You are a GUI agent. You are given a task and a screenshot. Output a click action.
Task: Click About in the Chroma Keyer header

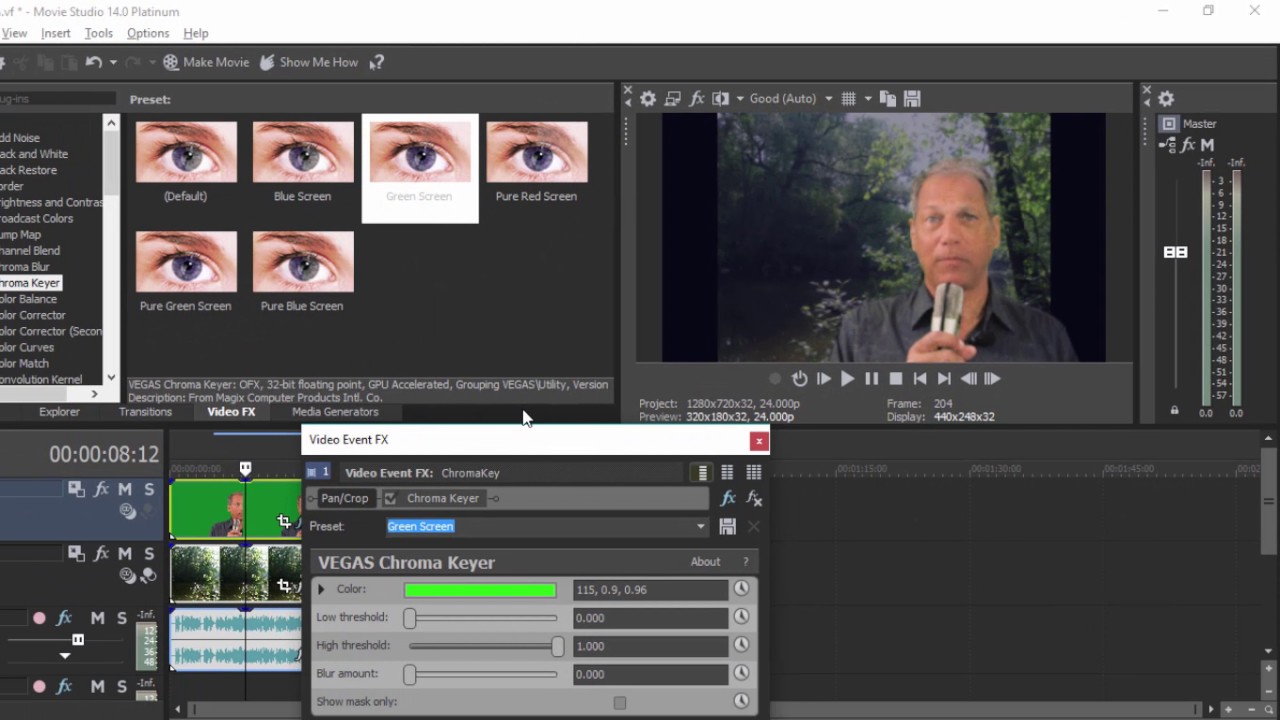[x=705, y=562]
